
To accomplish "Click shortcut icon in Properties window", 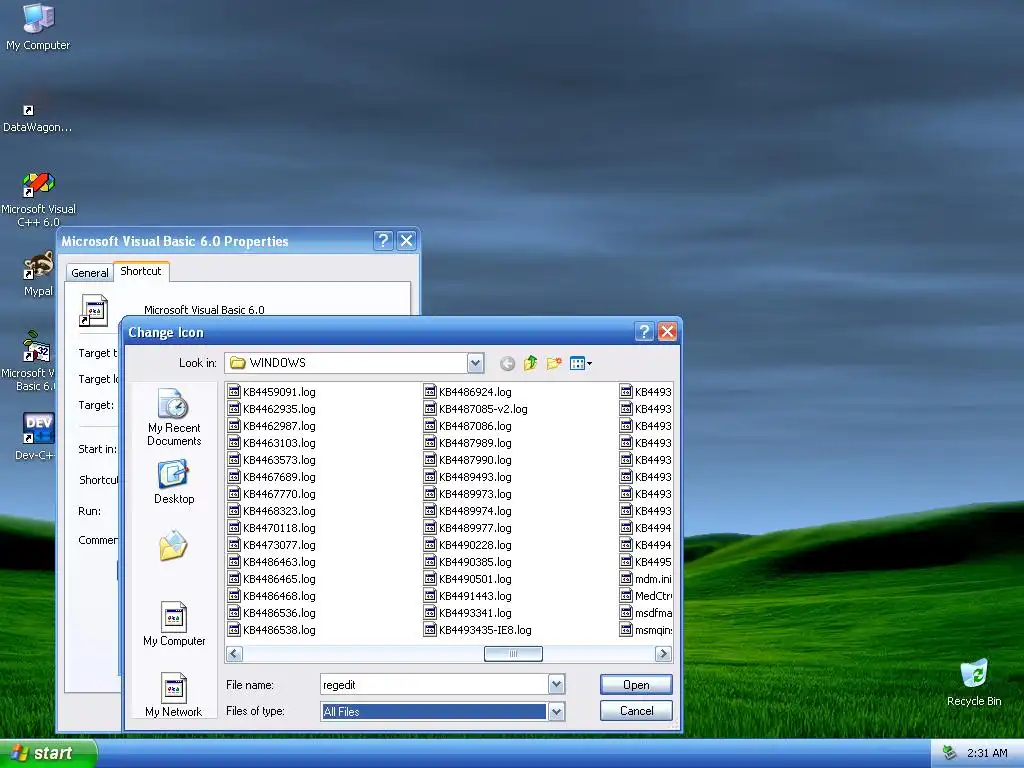I will coord(93,310).
